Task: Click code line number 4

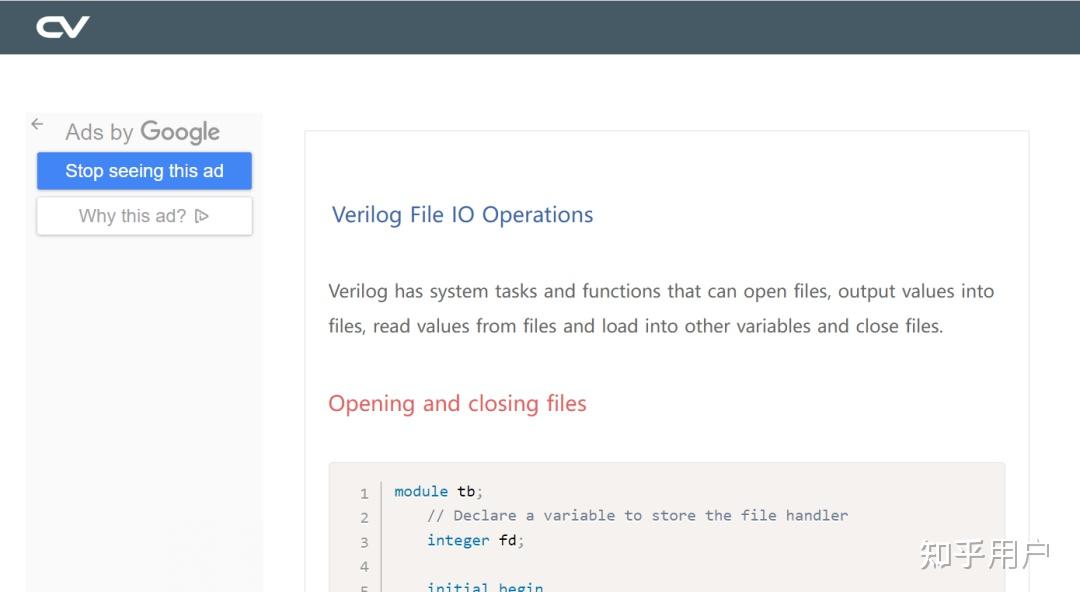Action: tap(364, 567)
